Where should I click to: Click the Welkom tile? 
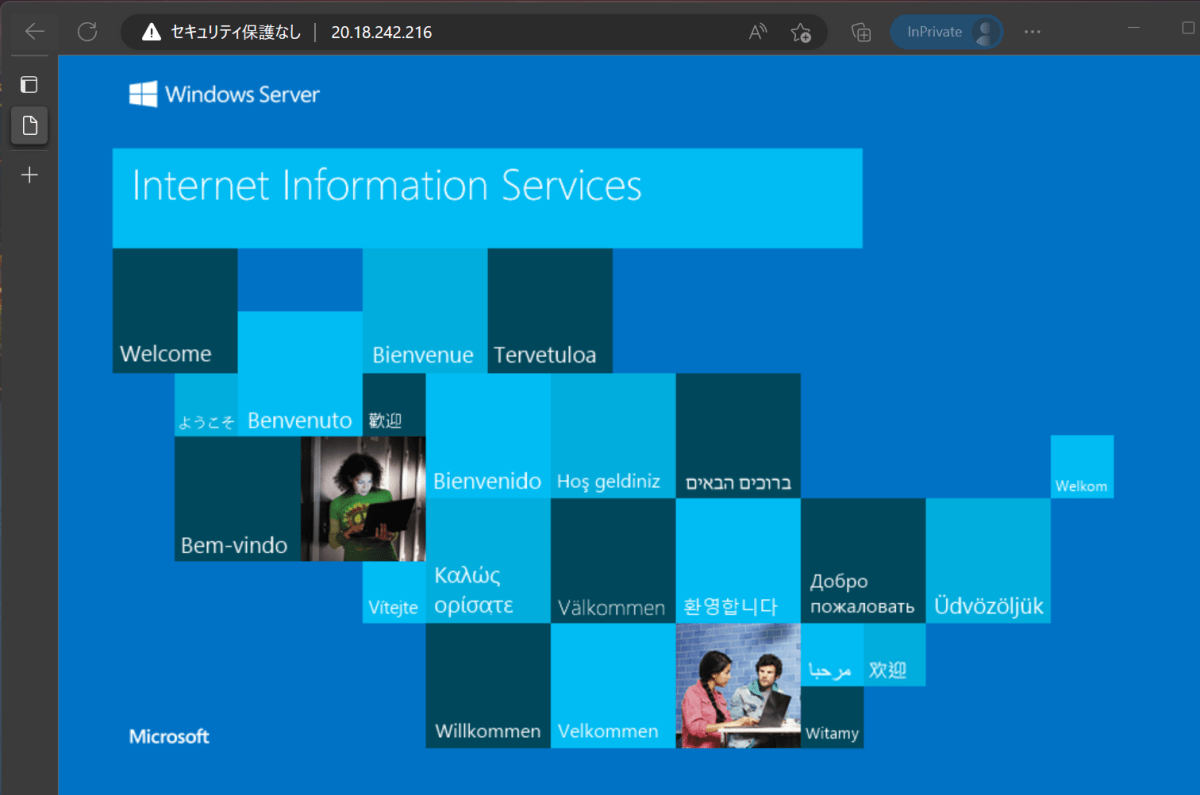pos(1082,467)
